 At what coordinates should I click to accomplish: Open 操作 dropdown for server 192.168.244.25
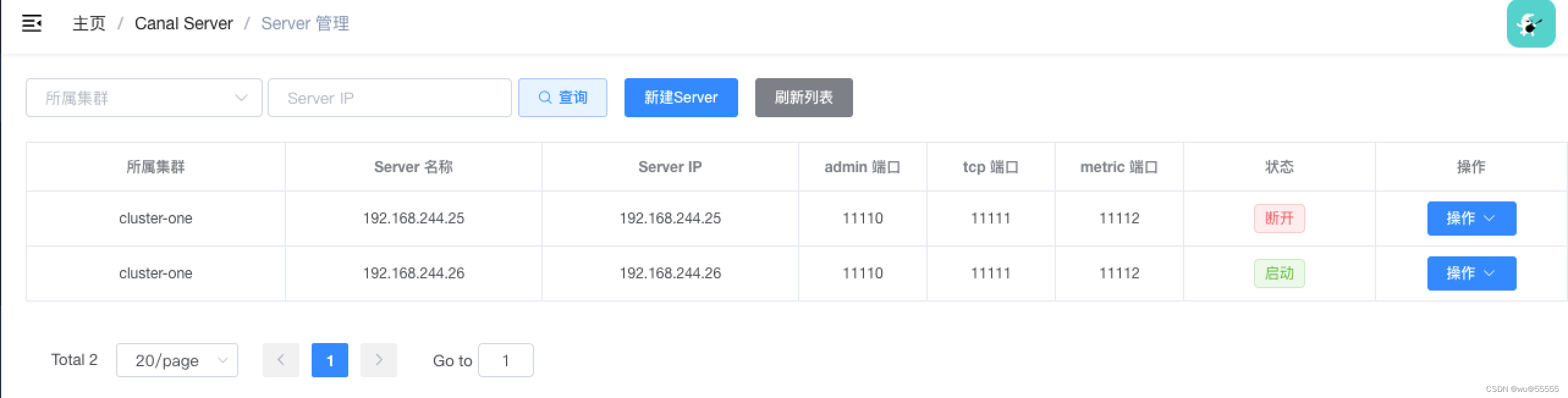1471,219
